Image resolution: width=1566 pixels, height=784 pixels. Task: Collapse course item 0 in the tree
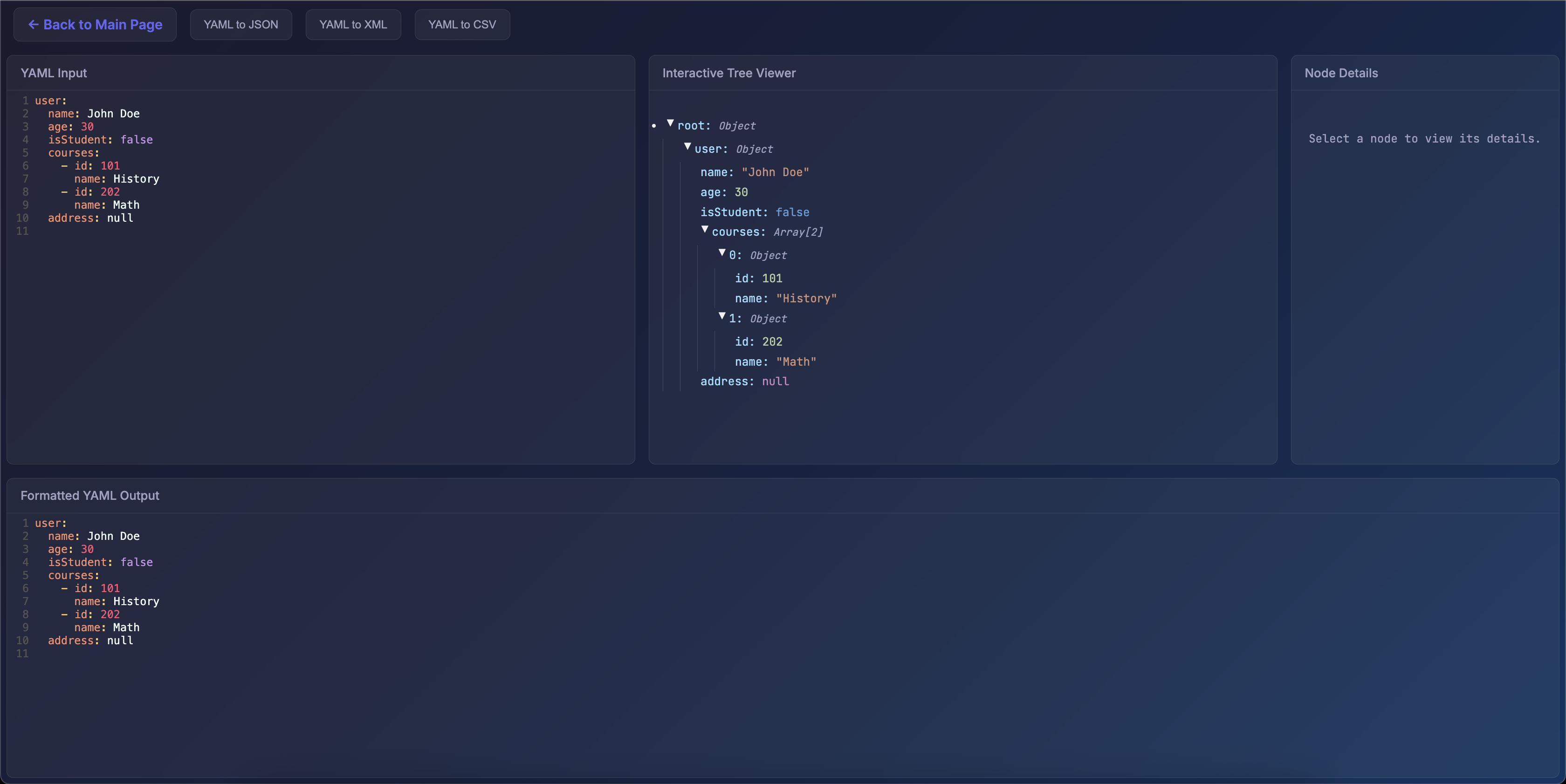(721, 253)
